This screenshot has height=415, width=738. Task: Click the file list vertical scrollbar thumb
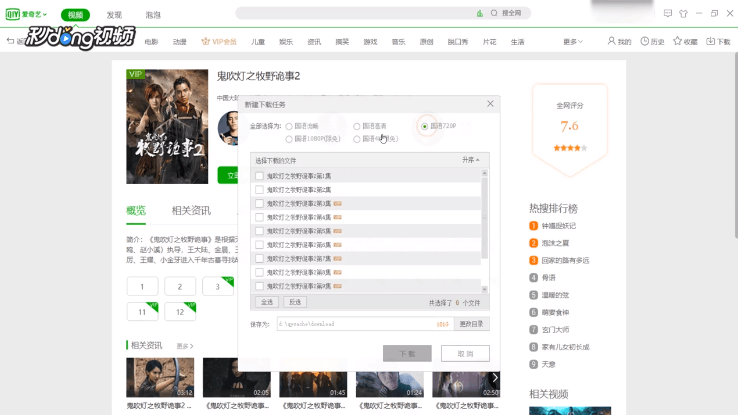[484, 218]
